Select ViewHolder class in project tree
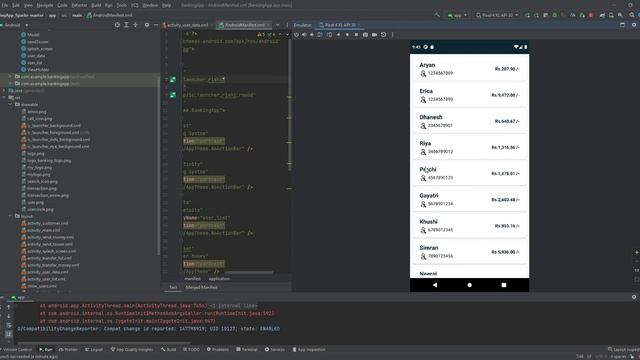The height and width of the screenshot is (360, 640). pos(35,69)
